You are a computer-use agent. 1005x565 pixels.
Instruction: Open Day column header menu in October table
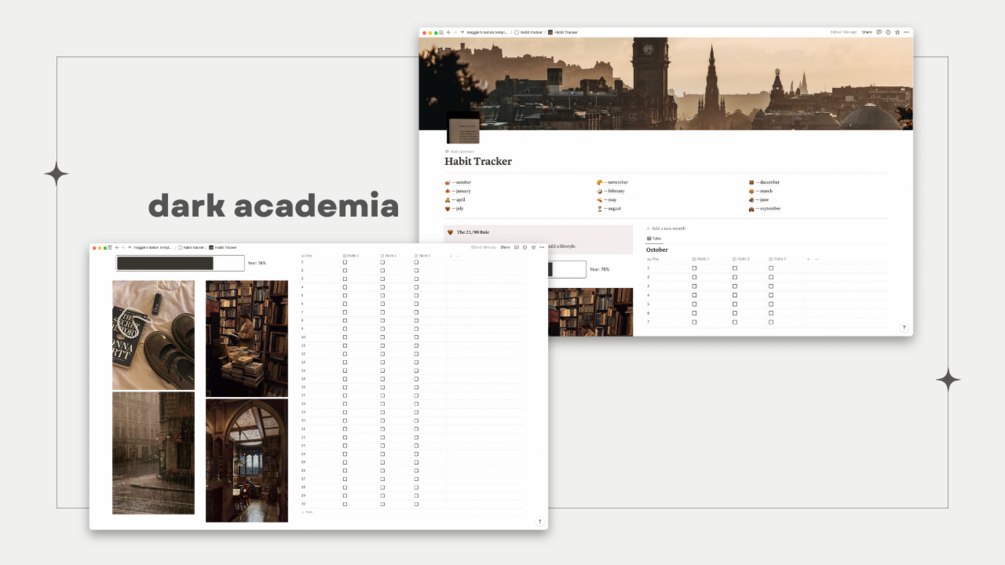(653, 259)
